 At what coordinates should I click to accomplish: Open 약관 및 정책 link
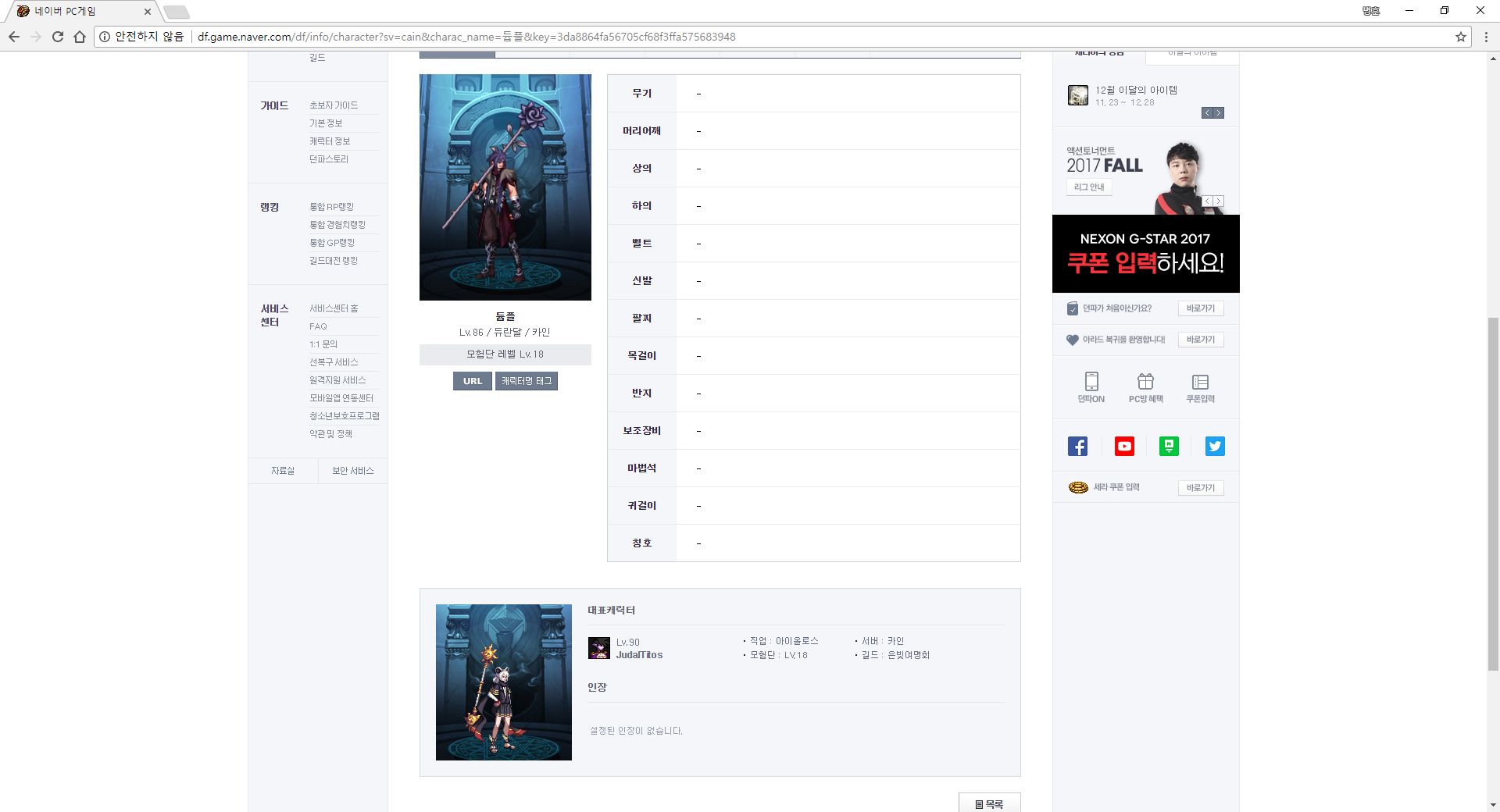[x=330, y=434]
